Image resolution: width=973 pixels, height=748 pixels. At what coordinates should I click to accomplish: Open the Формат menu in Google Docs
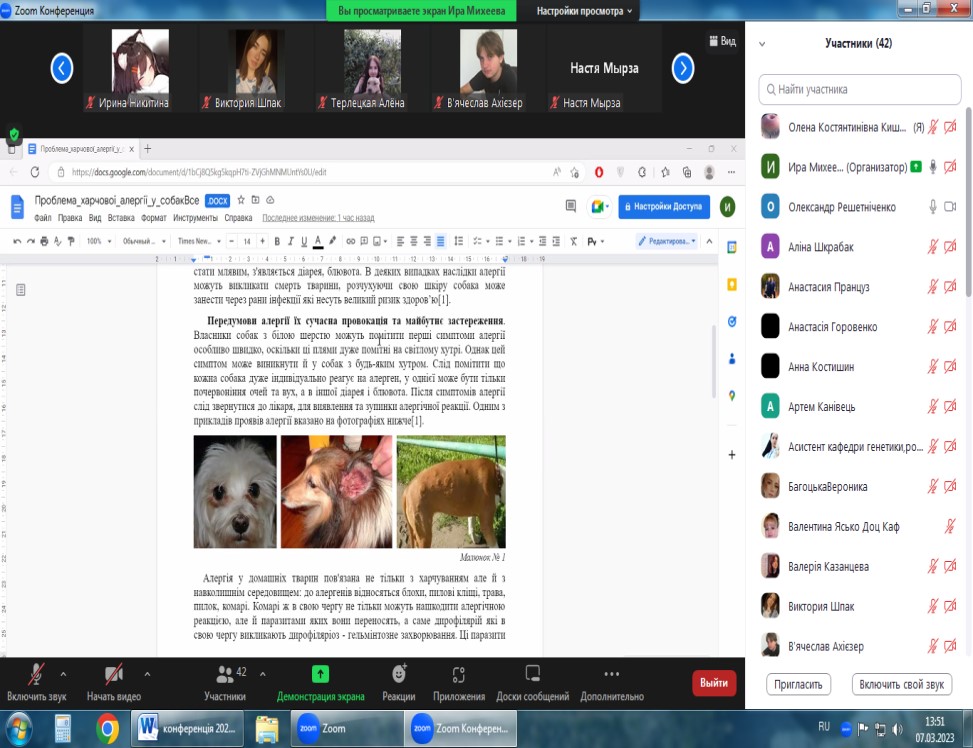pos(153,217)
